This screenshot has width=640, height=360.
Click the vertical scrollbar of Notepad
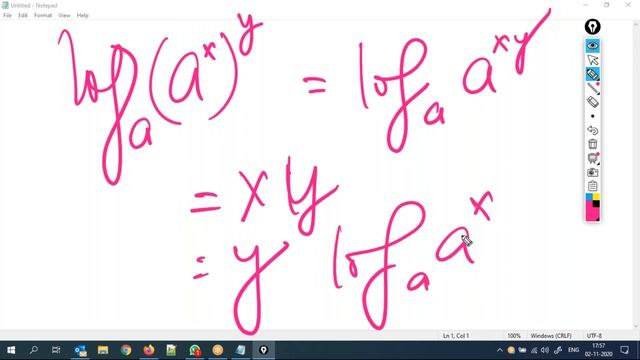[636, 175]
